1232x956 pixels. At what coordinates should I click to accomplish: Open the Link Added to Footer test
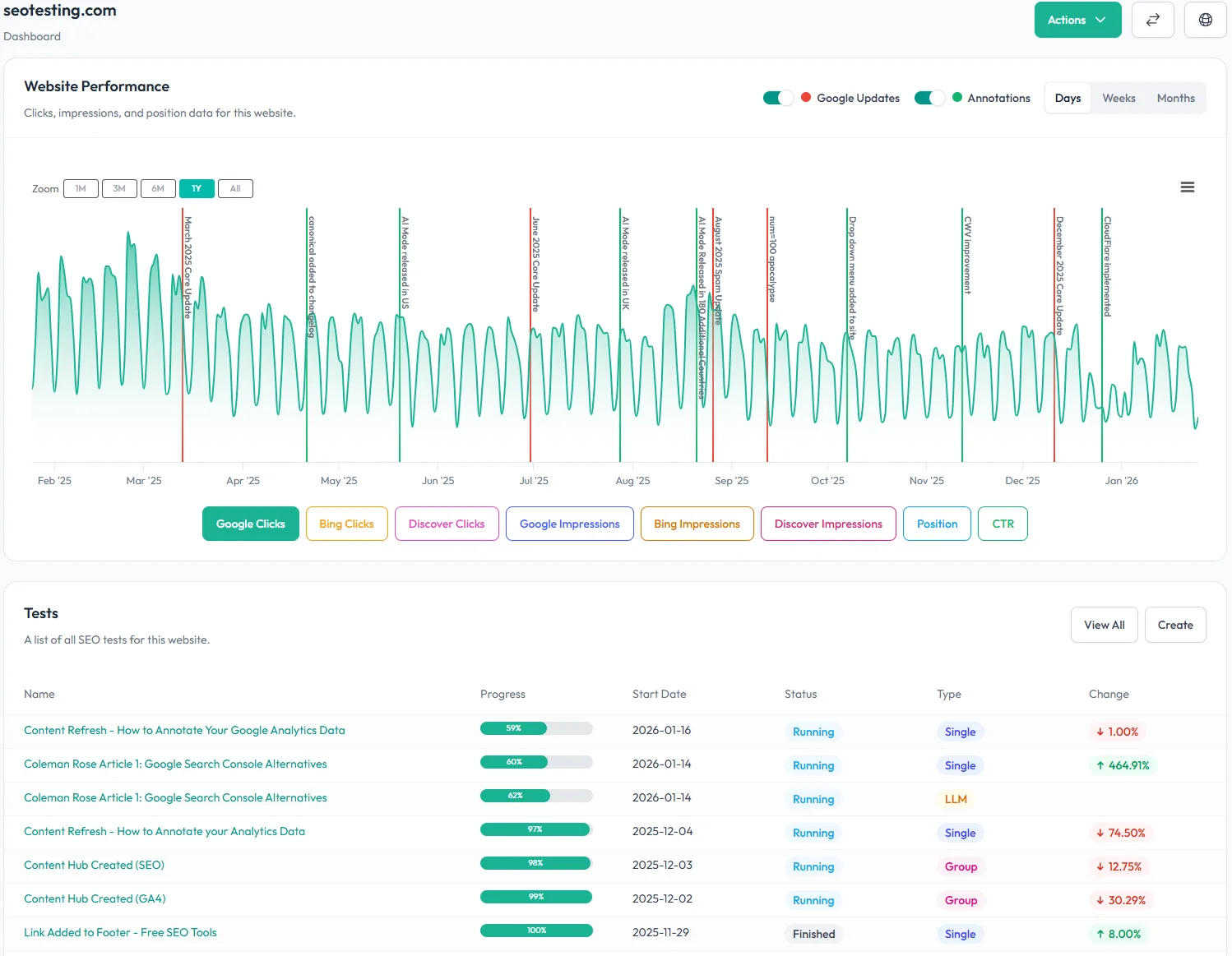pyautogui.click(x=120, y=932)
